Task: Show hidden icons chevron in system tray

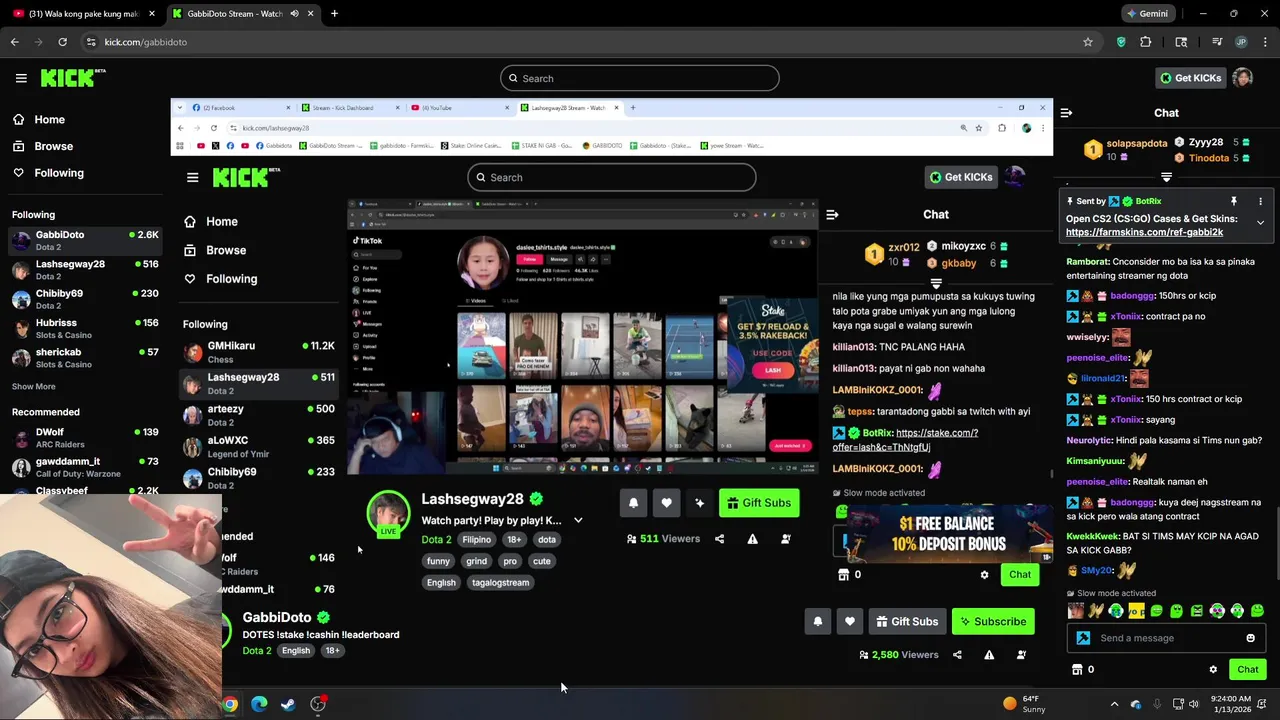Action: [x=1114, y=704]
